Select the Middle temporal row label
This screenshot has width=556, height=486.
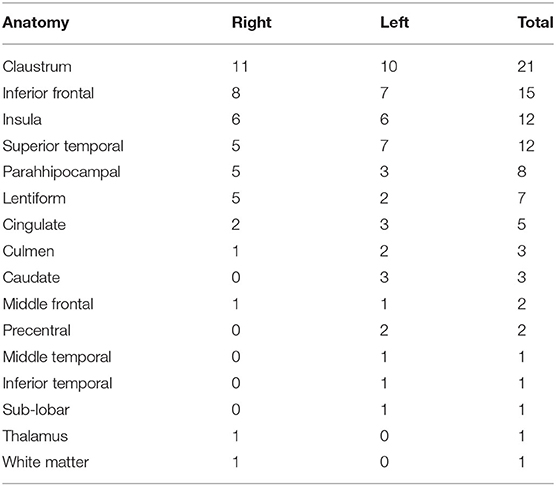[57, 357]
